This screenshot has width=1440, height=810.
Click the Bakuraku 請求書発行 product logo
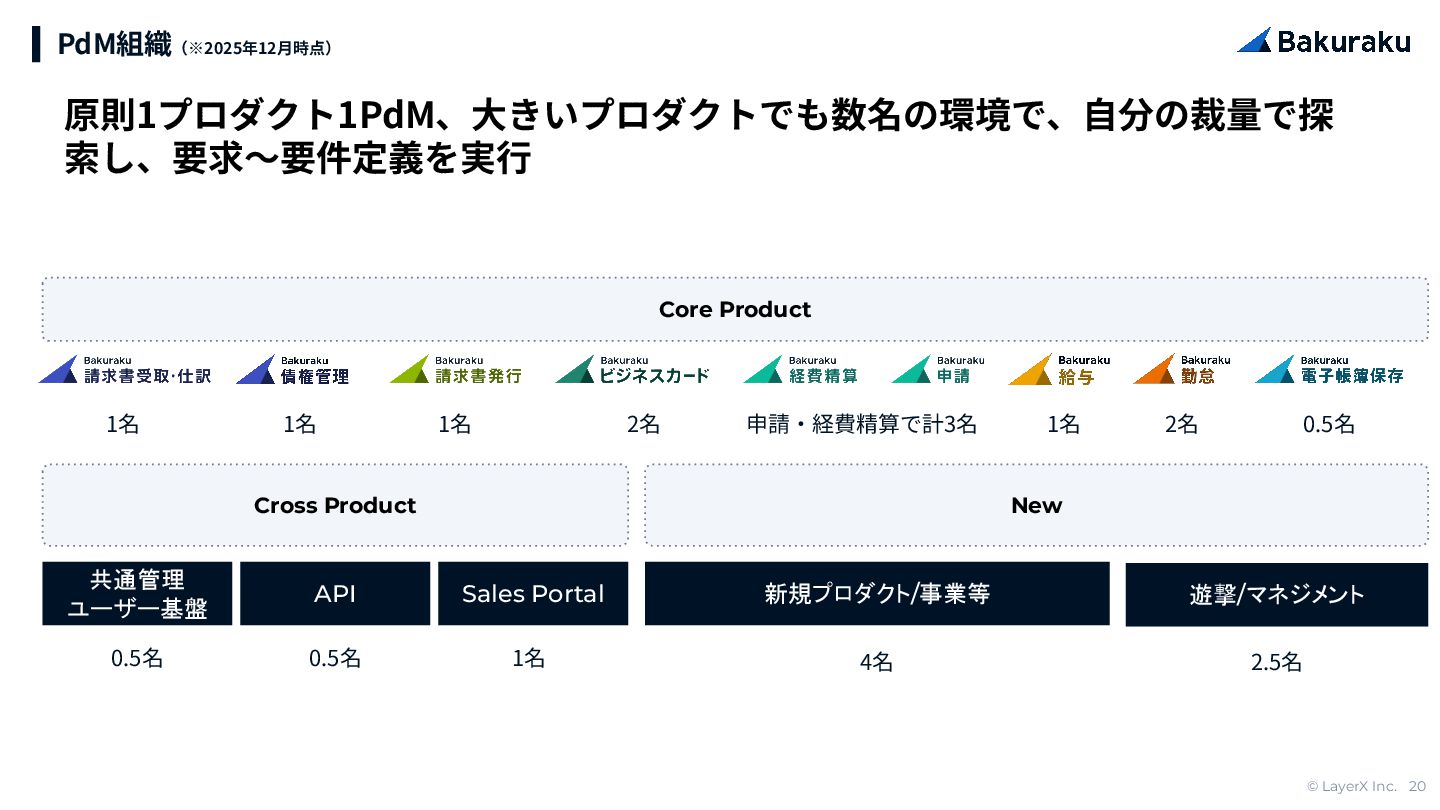pyautogui.click(x=455, y=370)
